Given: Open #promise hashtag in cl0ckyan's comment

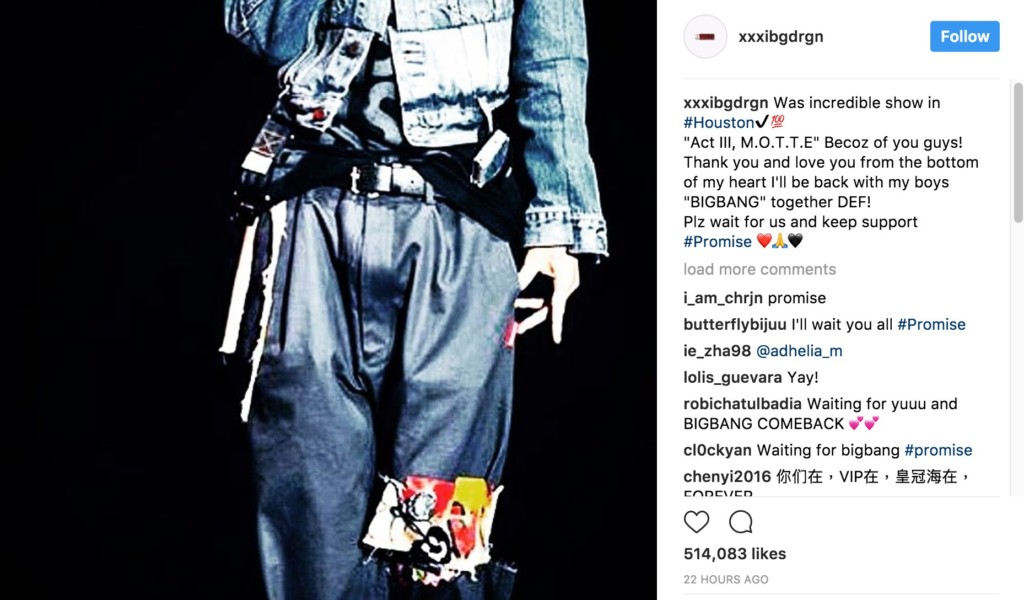Looking at the screenshot, I should [x=938, y=450].
